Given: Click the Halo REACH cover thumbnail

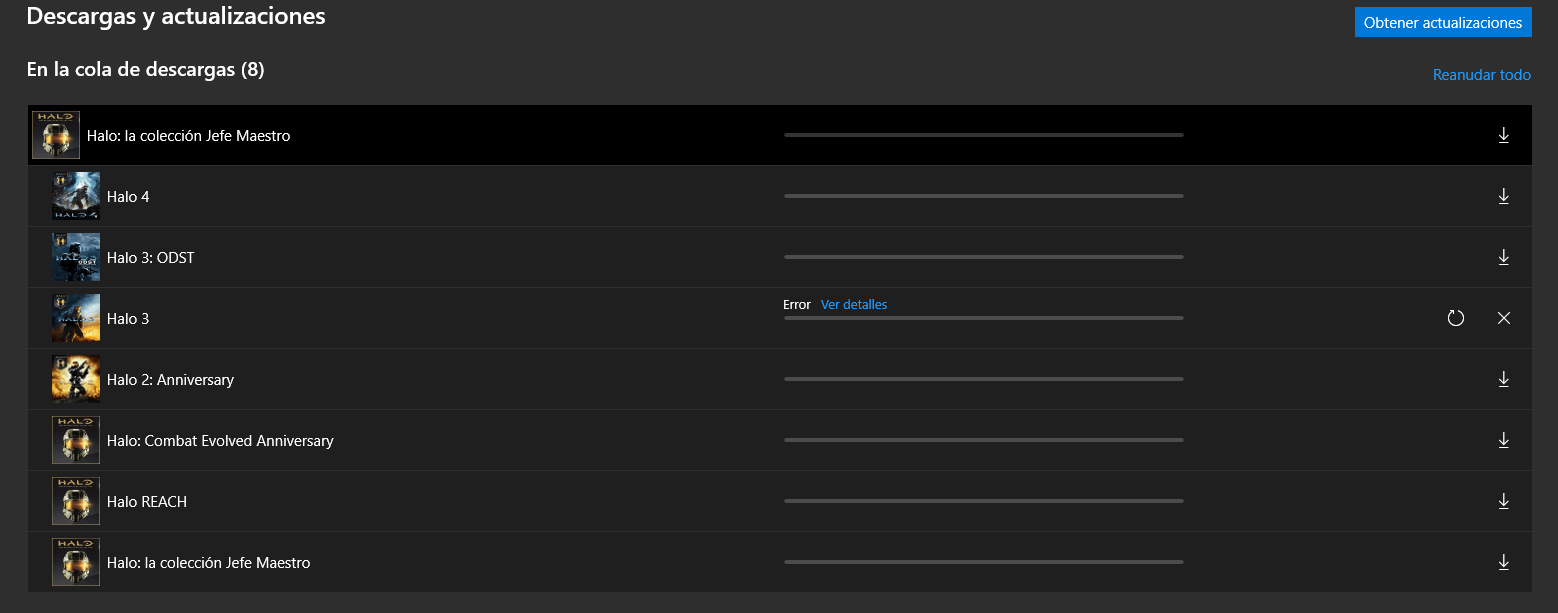Looking at the screenshot, I should click(x=76, y=501).
